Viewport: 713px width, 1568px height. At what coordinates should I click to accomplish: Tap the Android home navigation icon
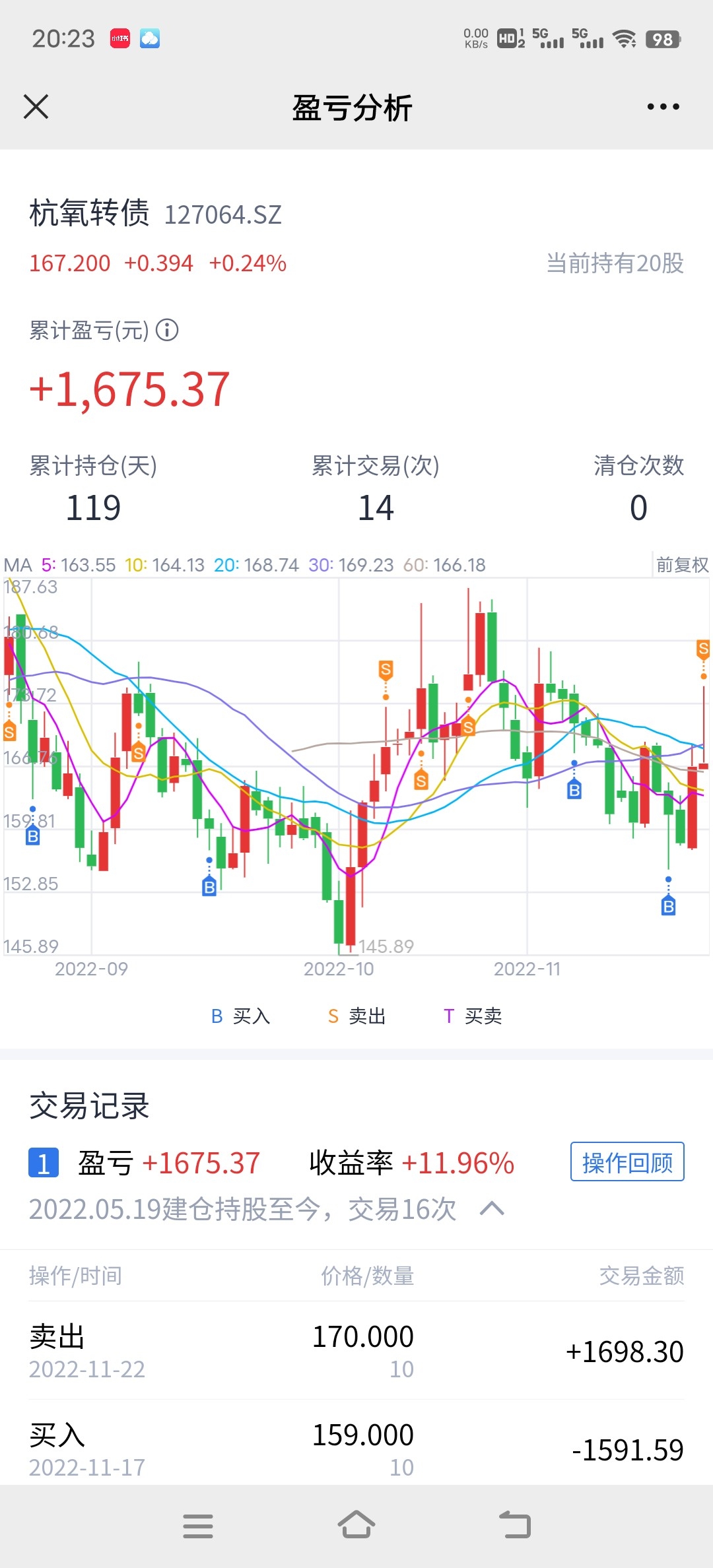(356, 1526)
